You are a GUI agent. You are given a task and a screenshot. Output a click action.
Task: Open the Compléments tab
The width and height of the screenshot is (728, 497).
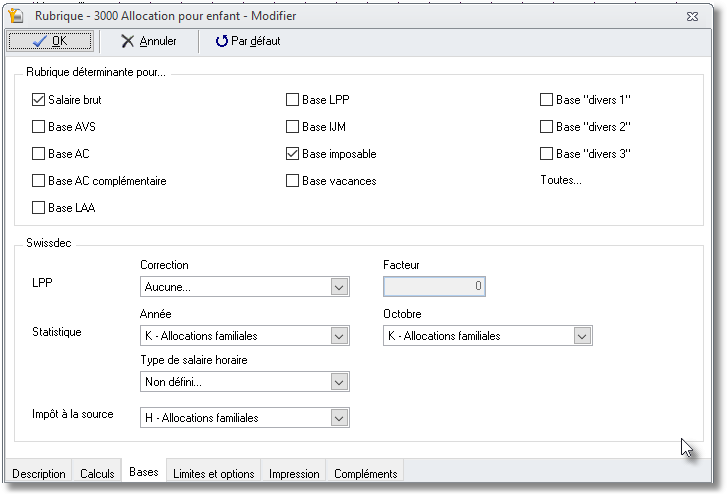(x=365, y=474)
